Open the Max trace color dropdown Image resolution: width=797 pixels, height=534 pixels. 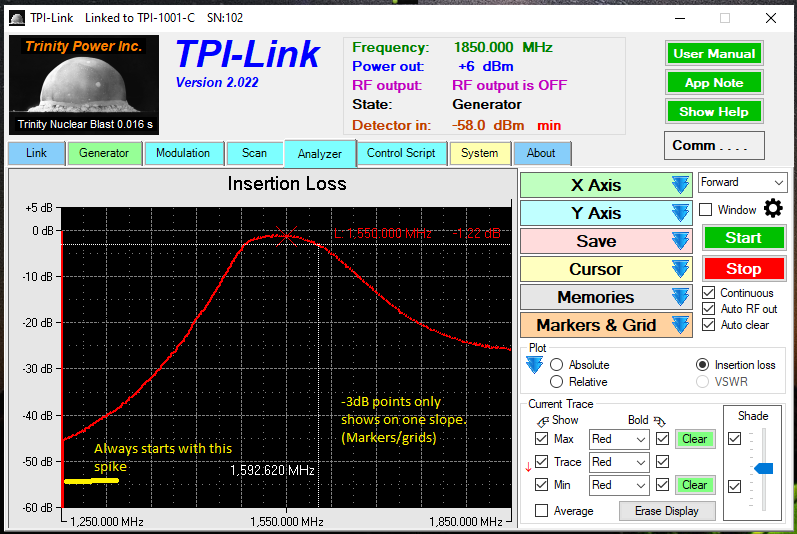click(619, 439)
